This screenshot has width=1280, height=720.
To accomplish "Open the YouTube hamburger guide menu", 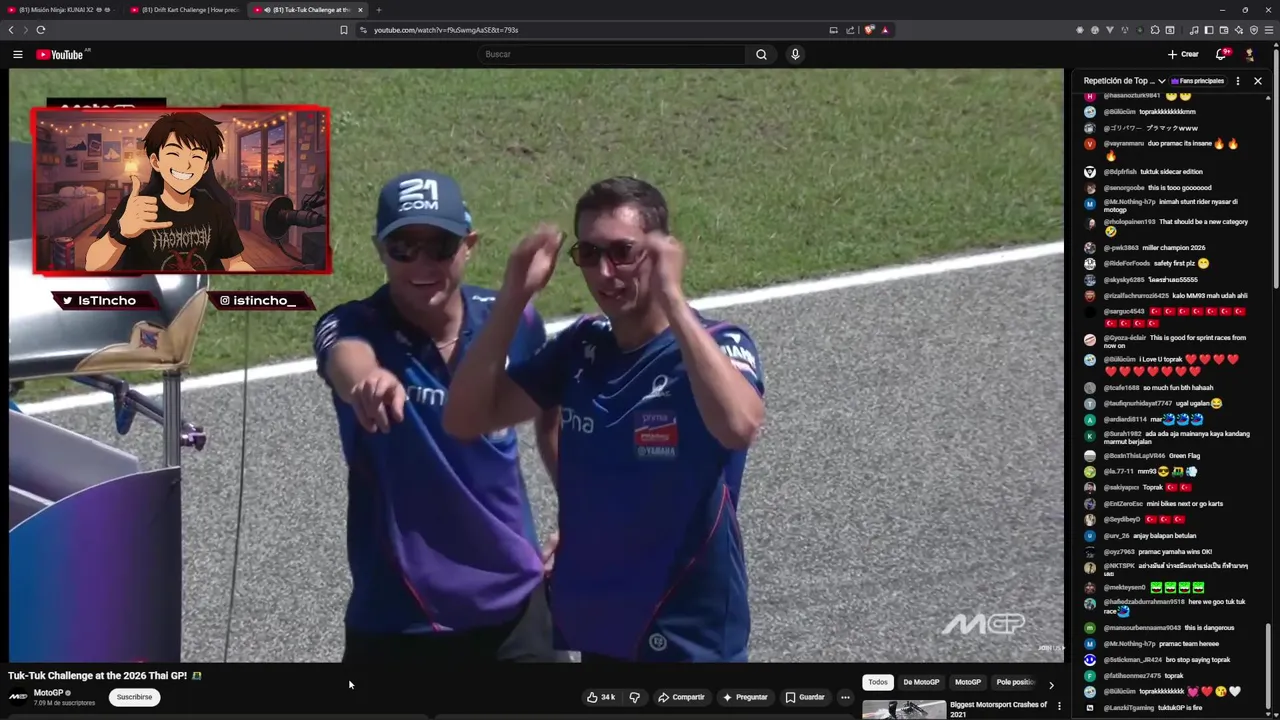I will pyautogui.click(x=17, y=55).
